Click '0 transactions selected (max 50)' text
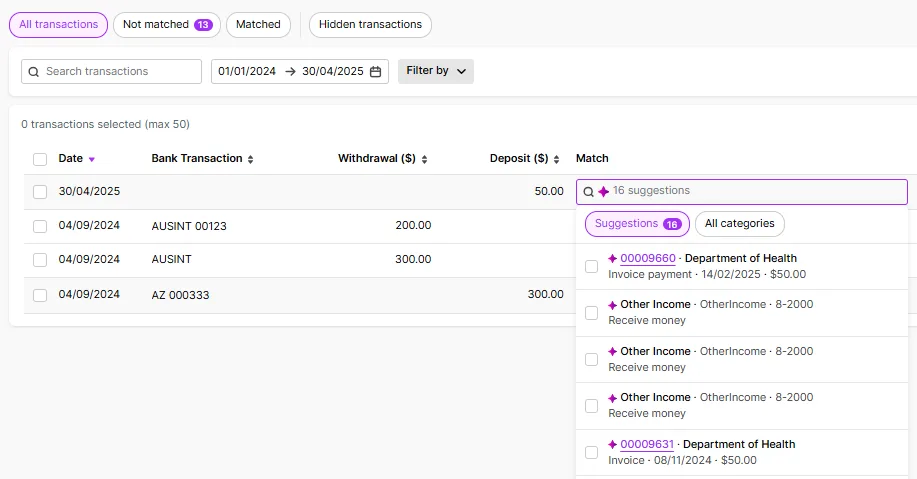The width and height of the screenshot is (917, 479). pos(105,125)
